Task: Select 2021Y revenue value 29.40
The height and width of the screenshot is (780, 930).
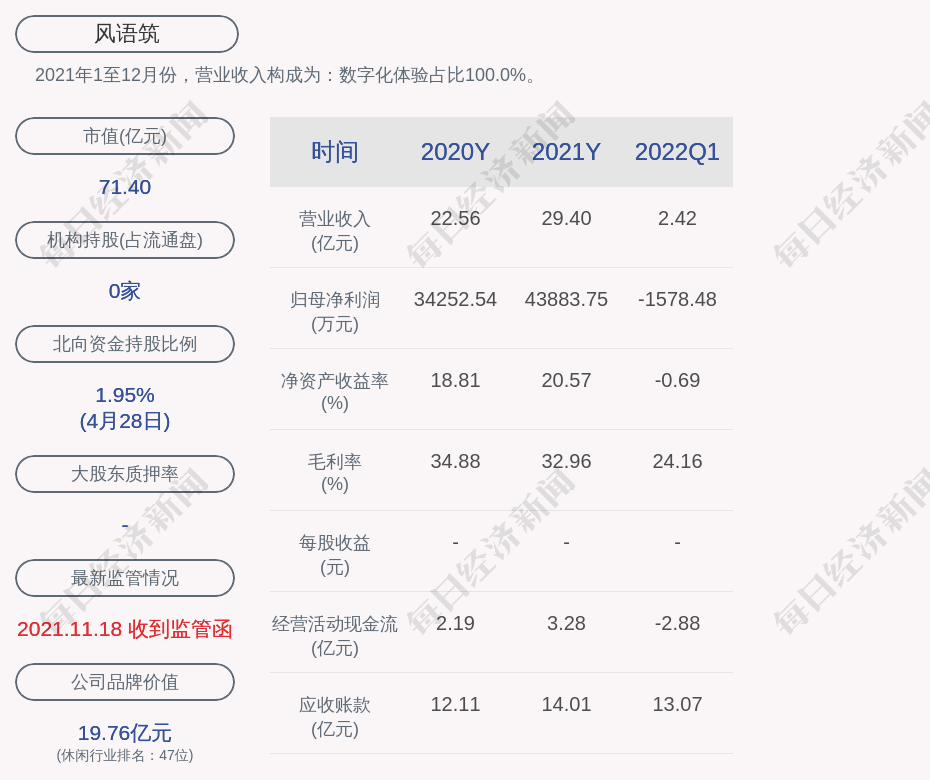Action: 566,218
